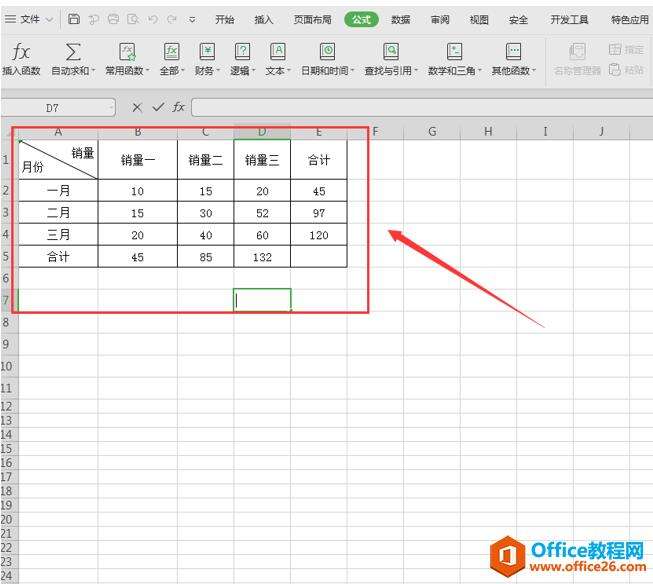The width and height of the screenshot is (653, 584).
Task: Select the cell containing 85
Action: (x=205, y=257)
